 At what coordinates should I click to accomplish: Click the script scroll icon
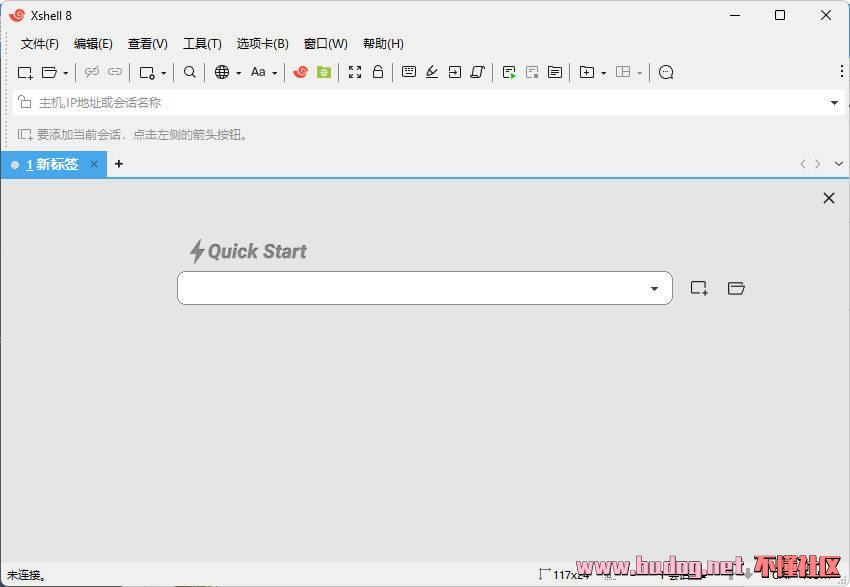[x=478, y=72]
